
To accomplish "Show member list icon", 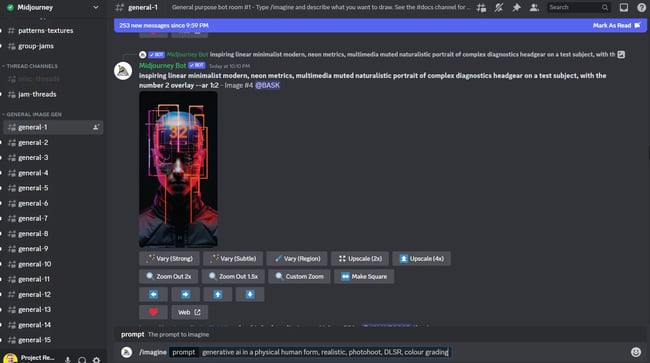I will (x=534, y=7).
